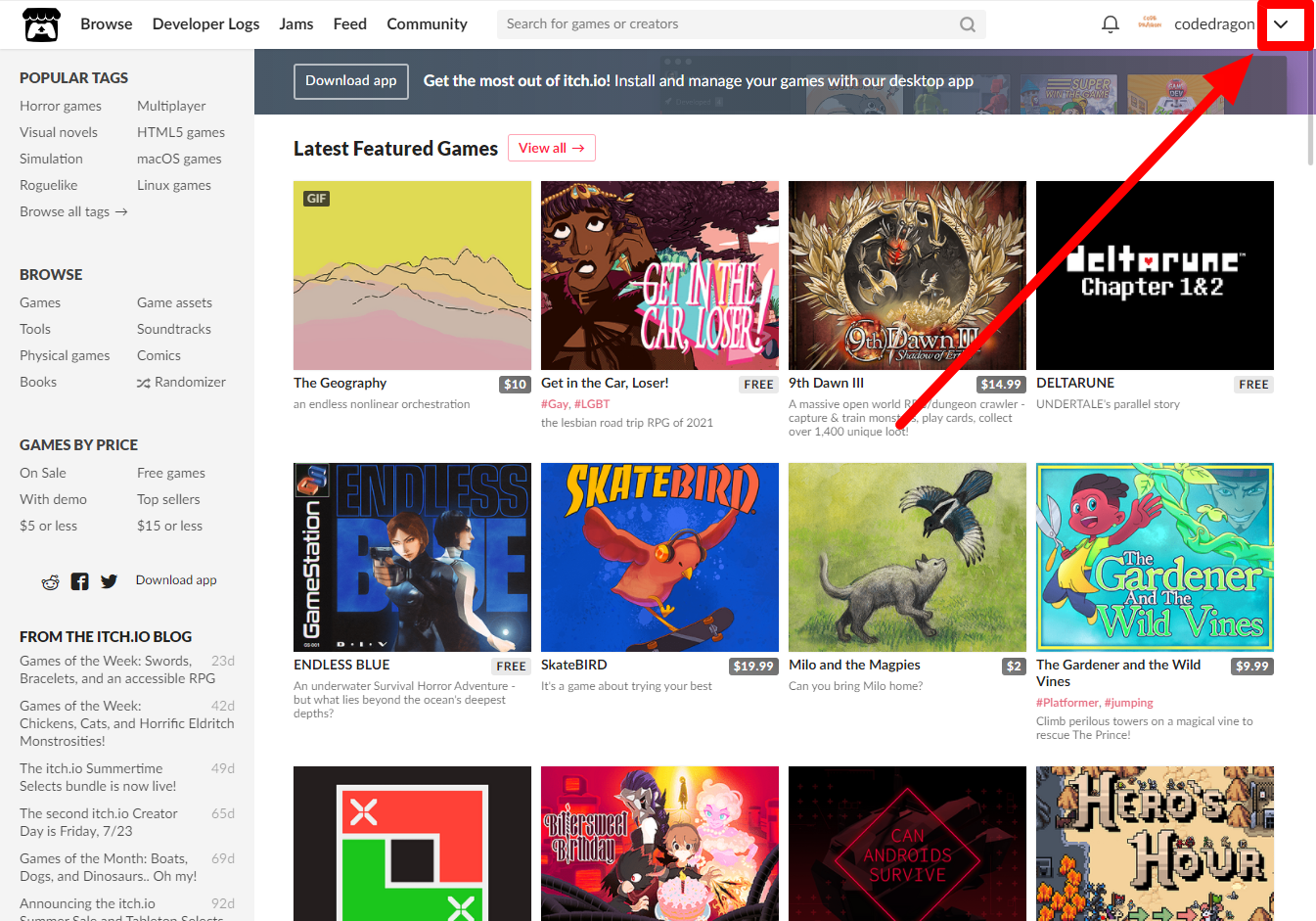The image size is (1316, 921).
Task: Click ENDLESS BLUE title link
Action: tap(341, 665)
